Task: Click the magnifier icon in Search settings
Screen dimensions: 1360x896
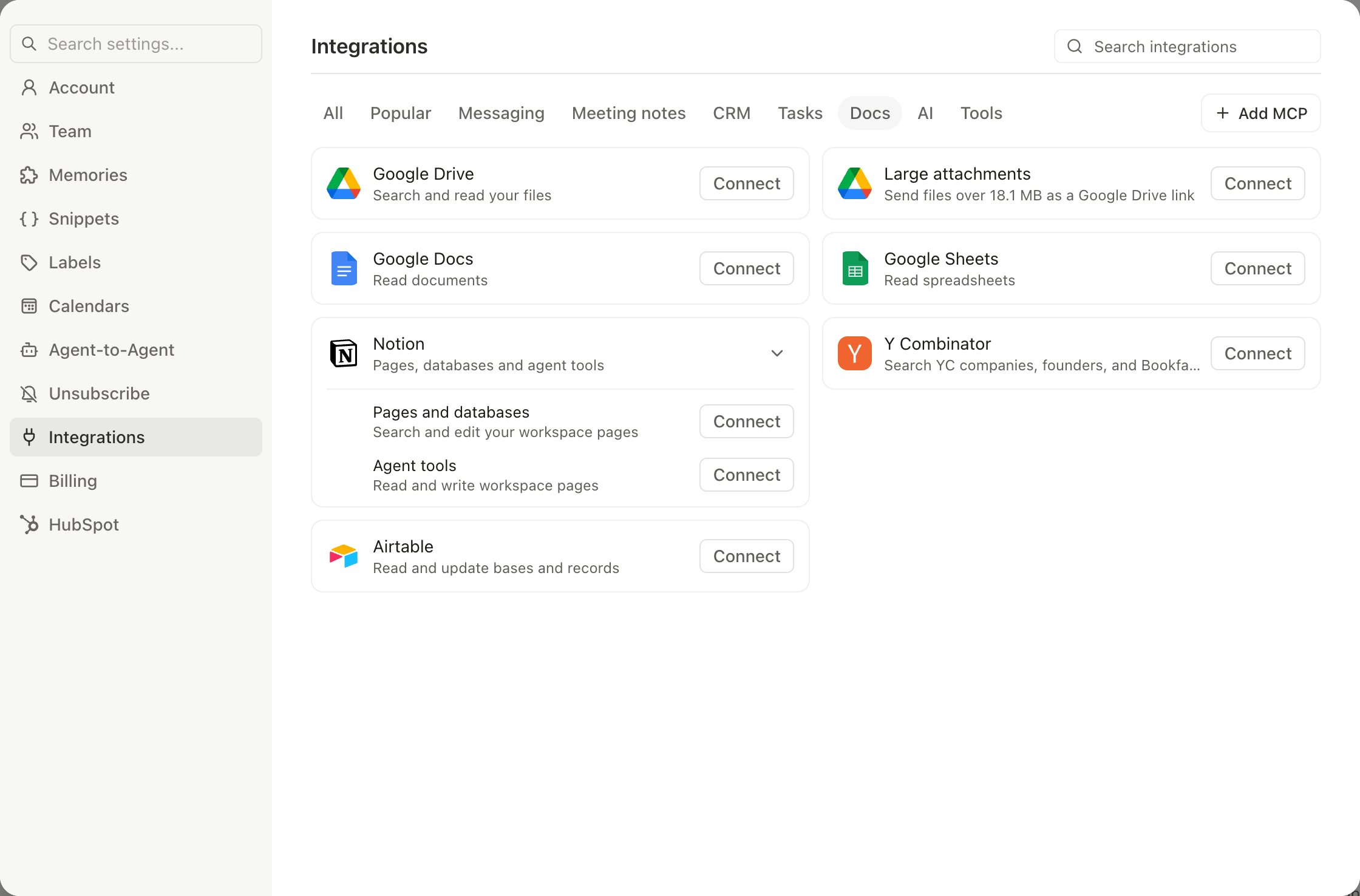Action: tap(29, 44)
